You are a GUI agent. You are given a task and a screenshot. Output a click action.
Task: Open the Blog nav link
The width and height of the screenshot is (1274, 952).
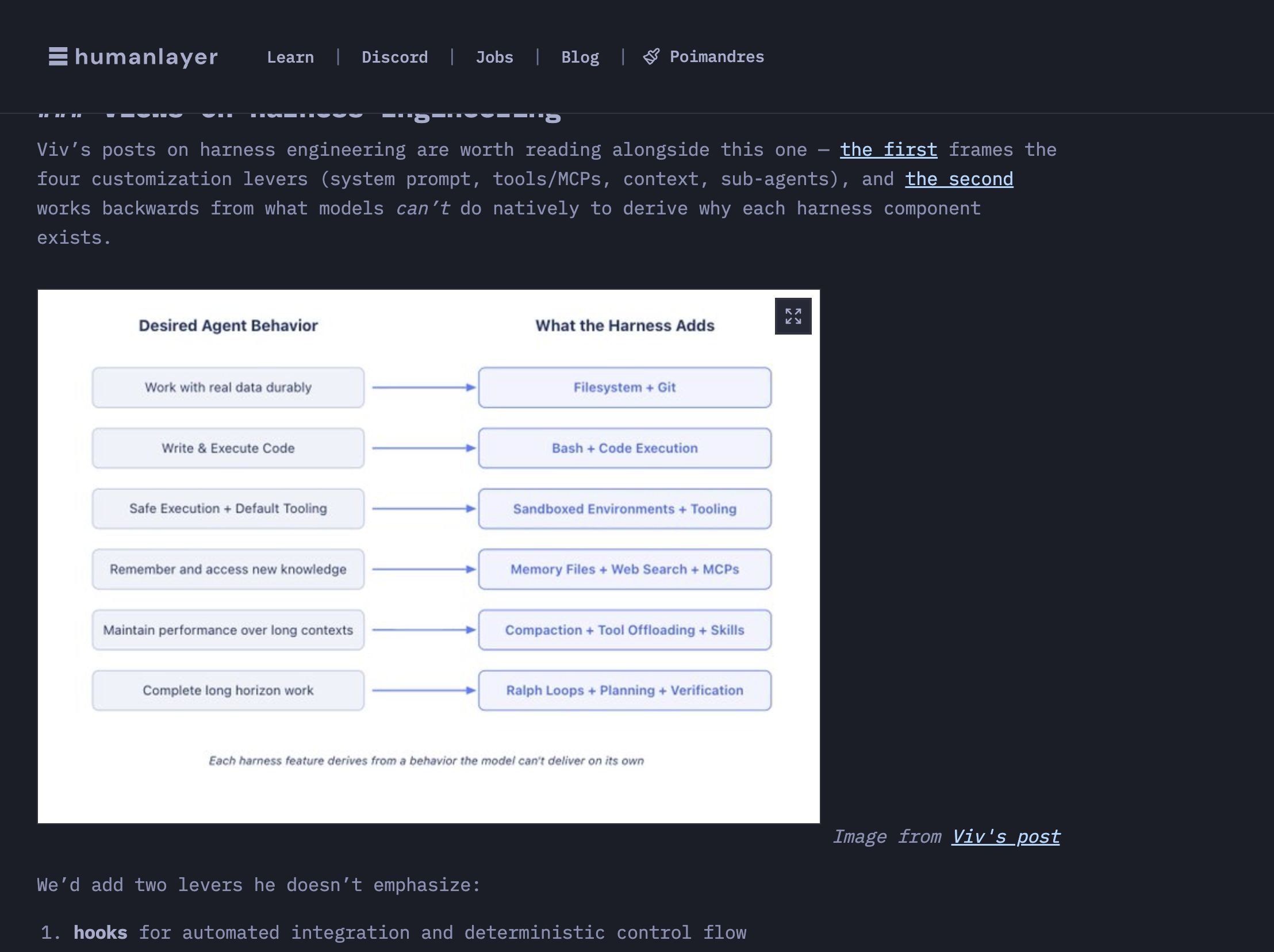pyautogui.click(x=580, y=57)
